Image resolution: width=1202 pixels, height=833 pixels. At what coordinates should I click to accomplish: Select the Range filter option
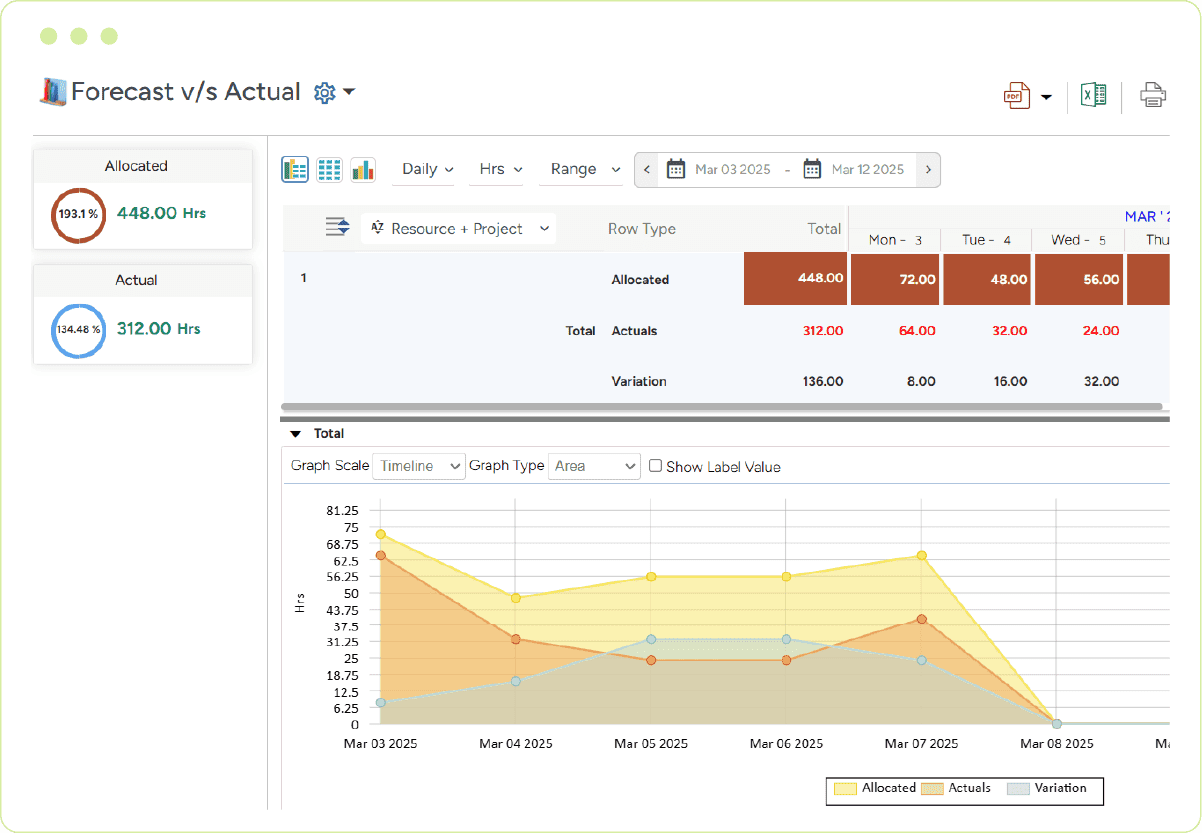point(581,169)
